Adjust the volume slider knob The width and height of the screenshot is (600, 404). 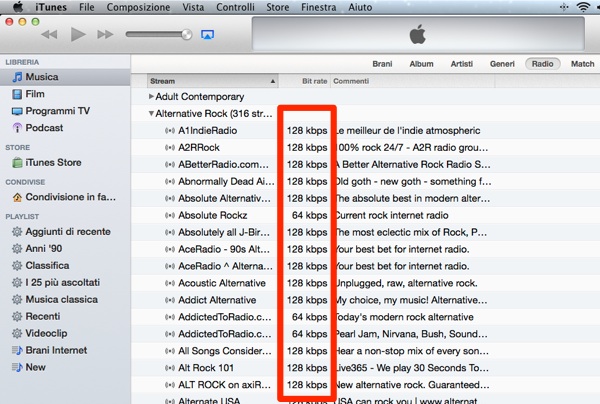tap(187, 34)
